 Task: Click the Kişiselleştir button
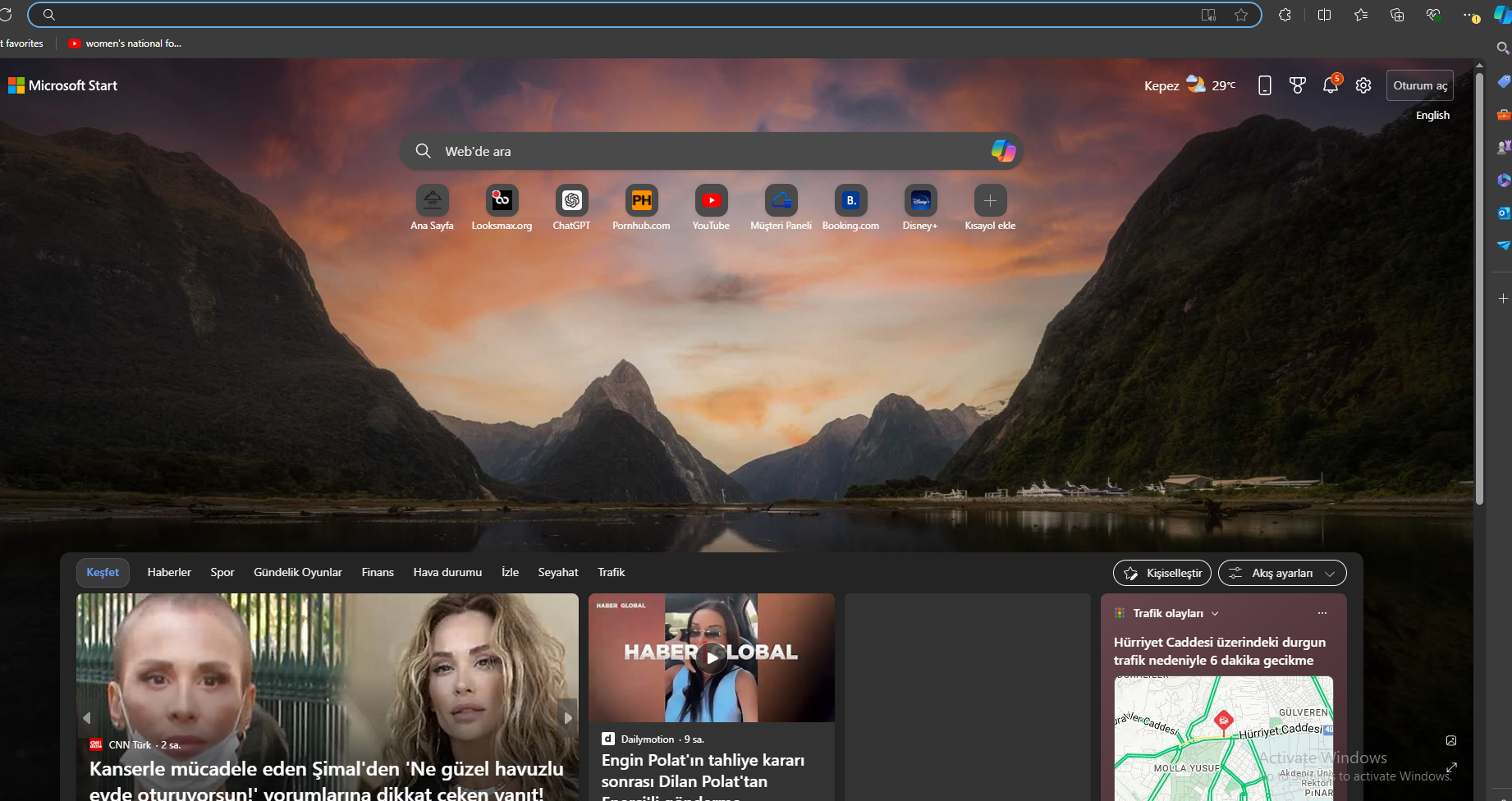coord(1161,573)
